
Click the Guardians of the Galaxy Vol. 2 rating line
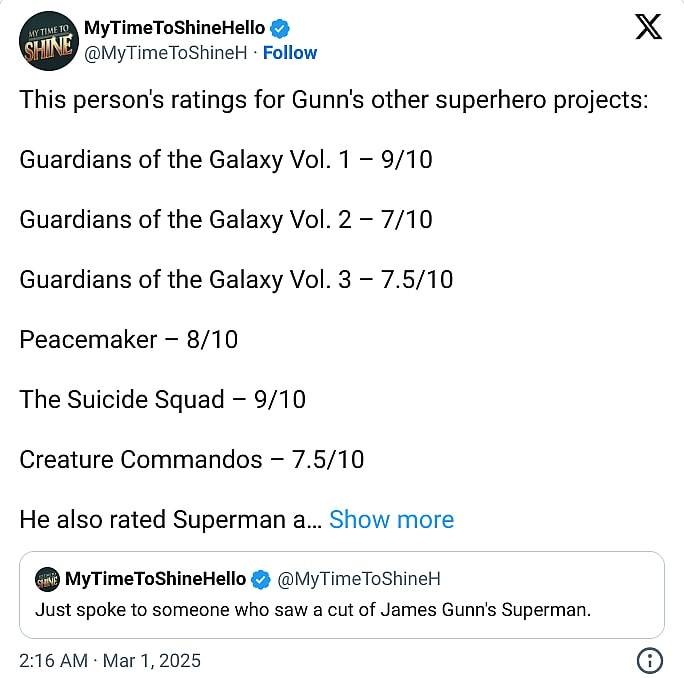pyautogui.click(x=226, y=220)
